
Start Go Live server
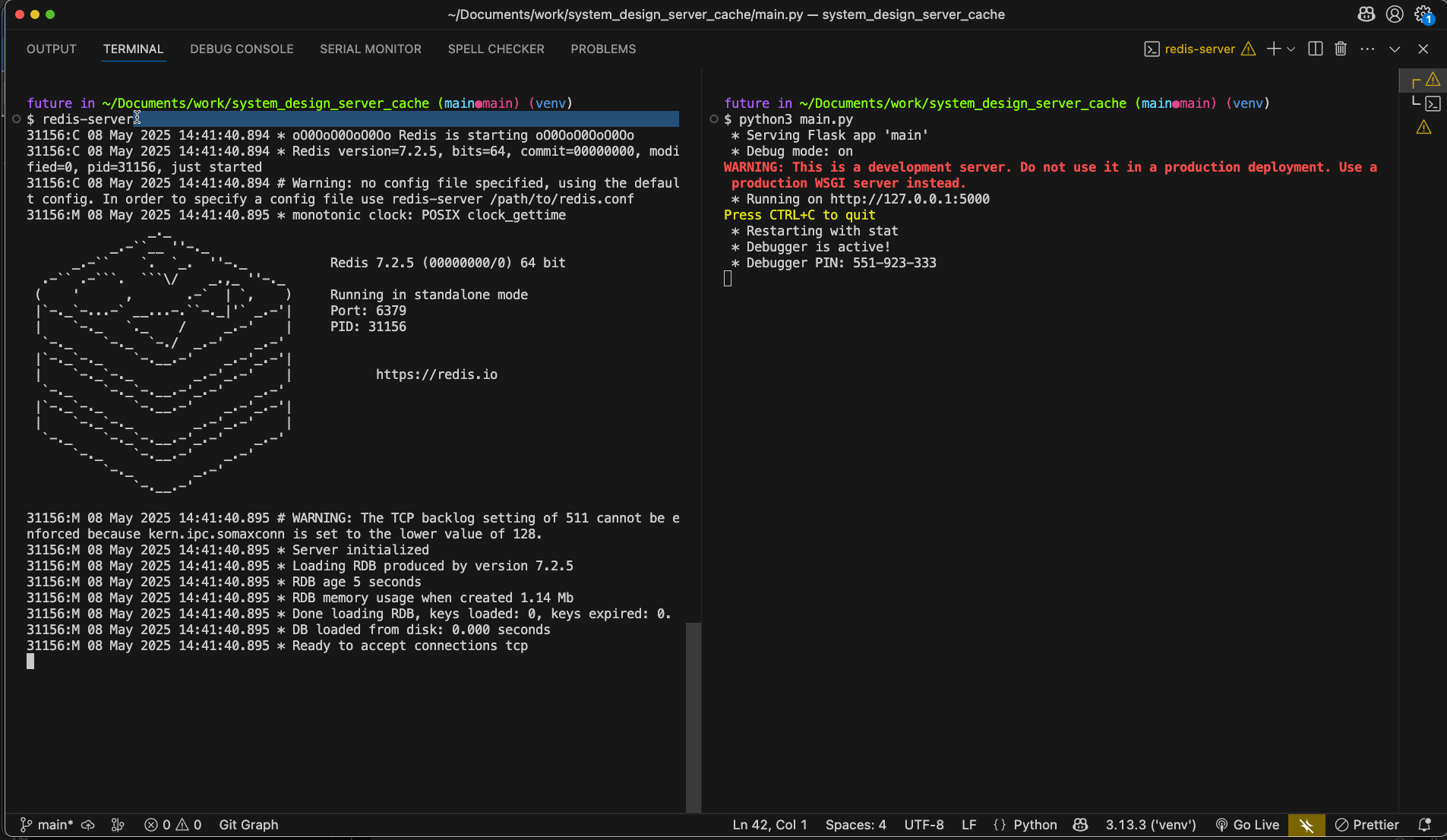pos(1247,825)
